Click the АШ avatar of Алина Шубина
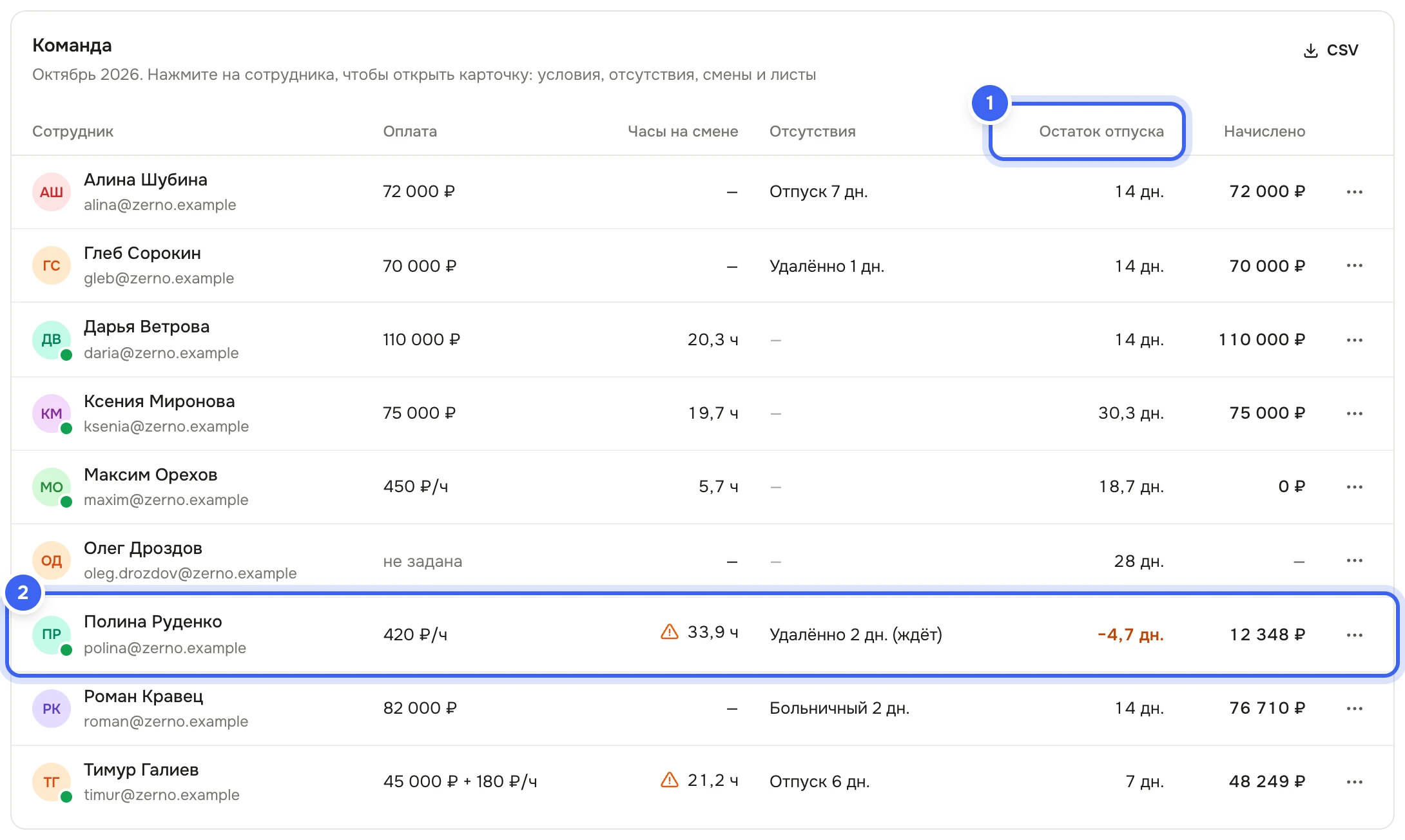Screen dimensions: 1405x840 point(52,192)
